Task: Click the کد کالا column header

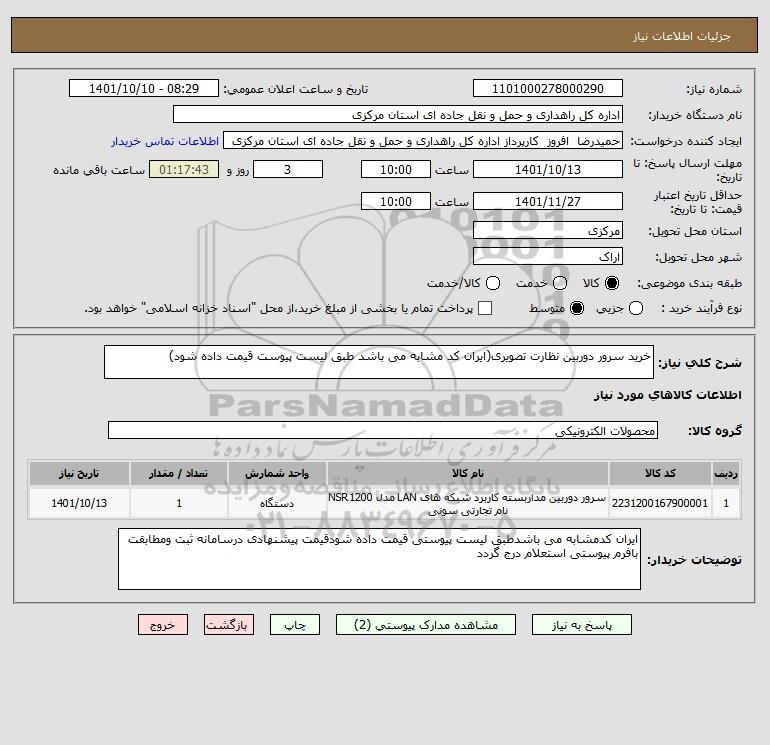Action: (660, 473)
